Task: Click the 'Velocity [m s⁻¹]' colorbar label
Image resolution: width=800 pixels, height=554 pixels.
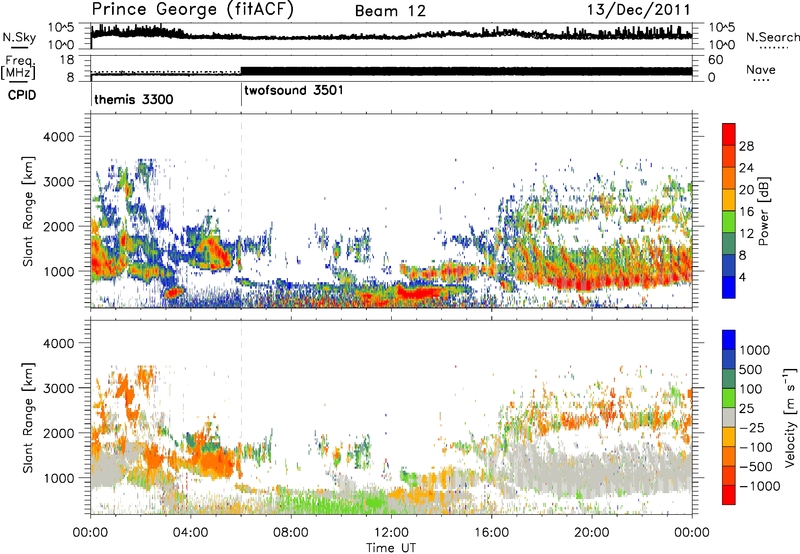Action: (790, 417)
